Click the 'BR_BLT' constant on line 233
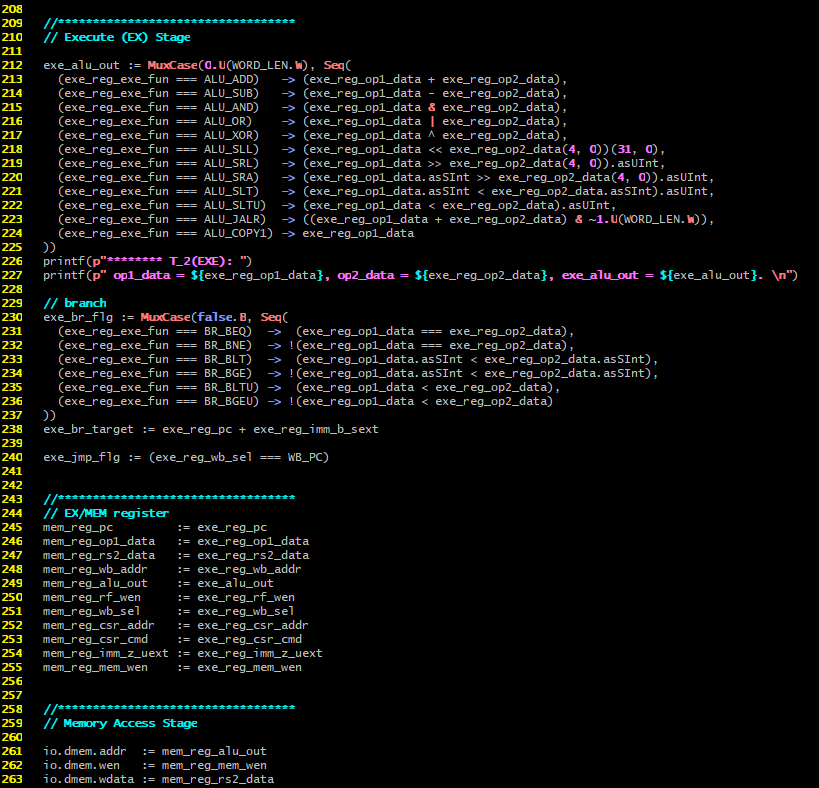 tap(225, 359)
